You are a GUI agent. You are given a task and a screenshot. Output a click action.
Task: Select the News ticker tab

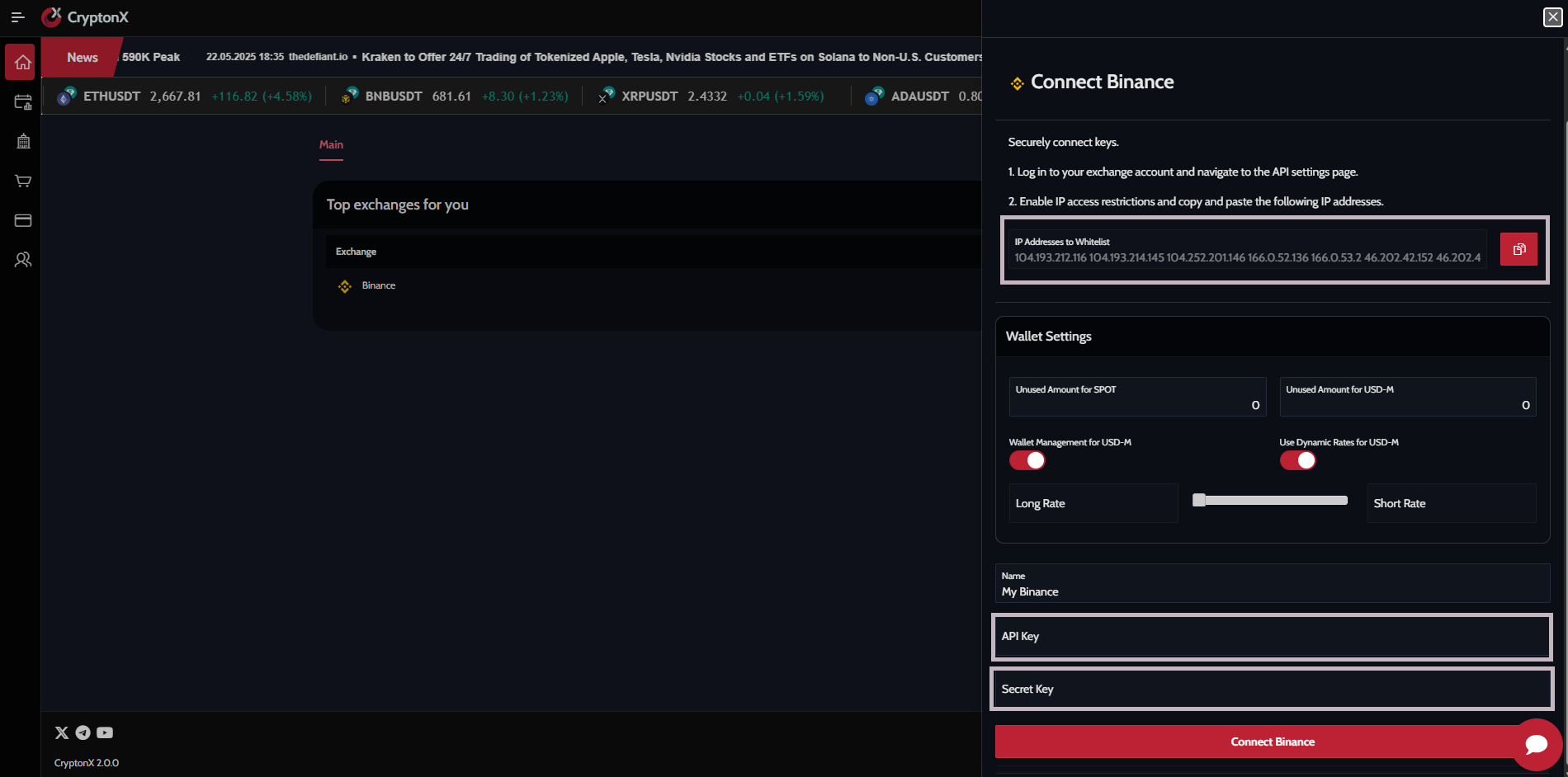click(x=83, y=57)
